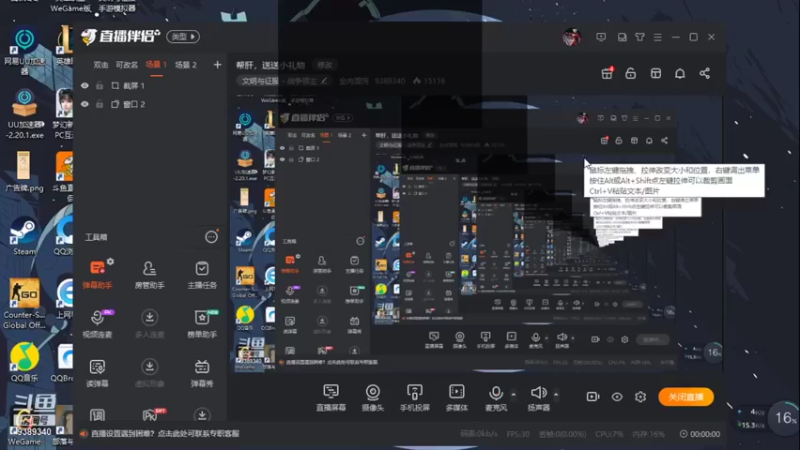
Task: Switch to 场景 2 tab
Action: 186,65
